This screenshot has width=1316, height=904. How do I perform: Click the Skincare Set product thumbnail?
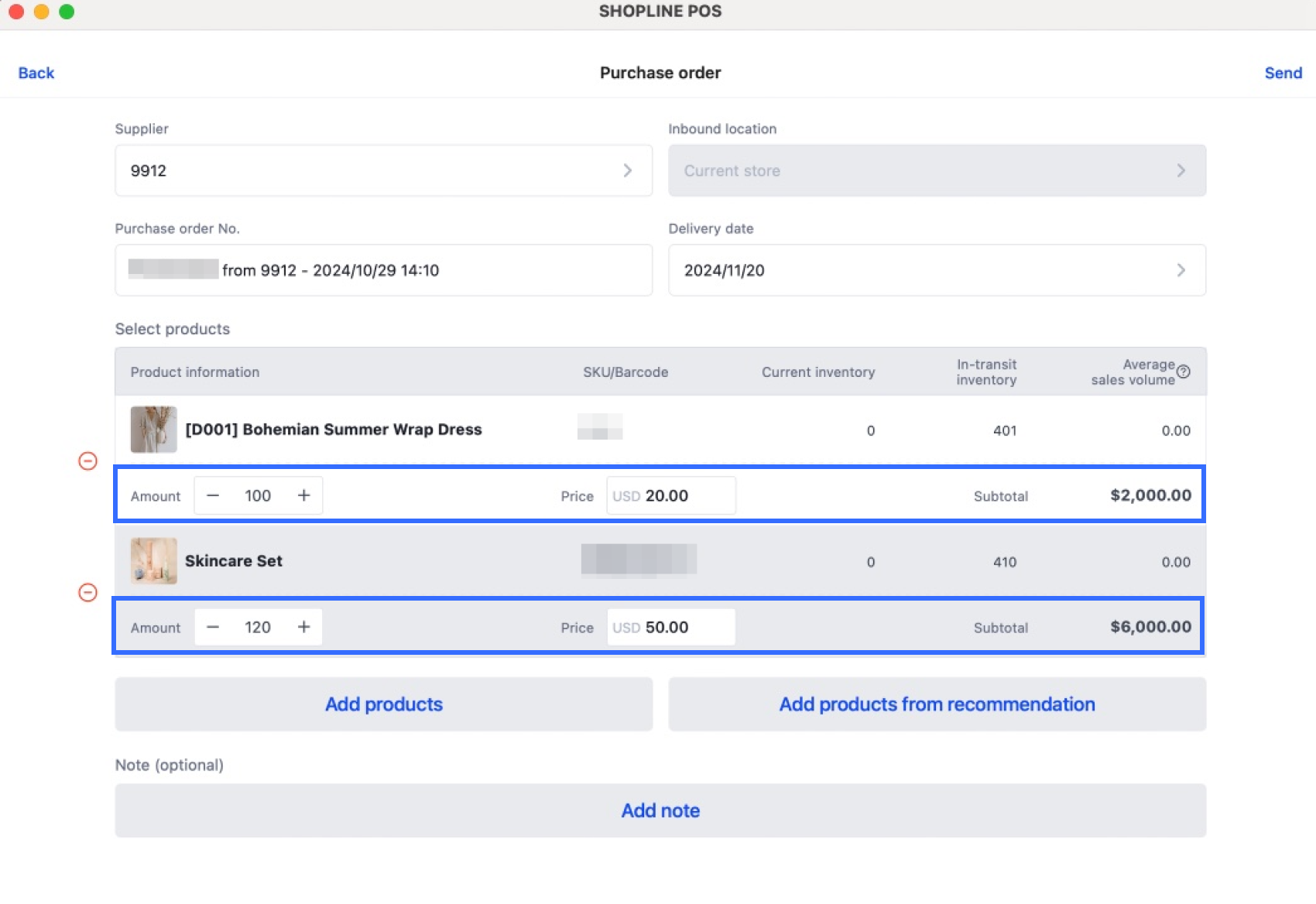(x=153, y=561)
